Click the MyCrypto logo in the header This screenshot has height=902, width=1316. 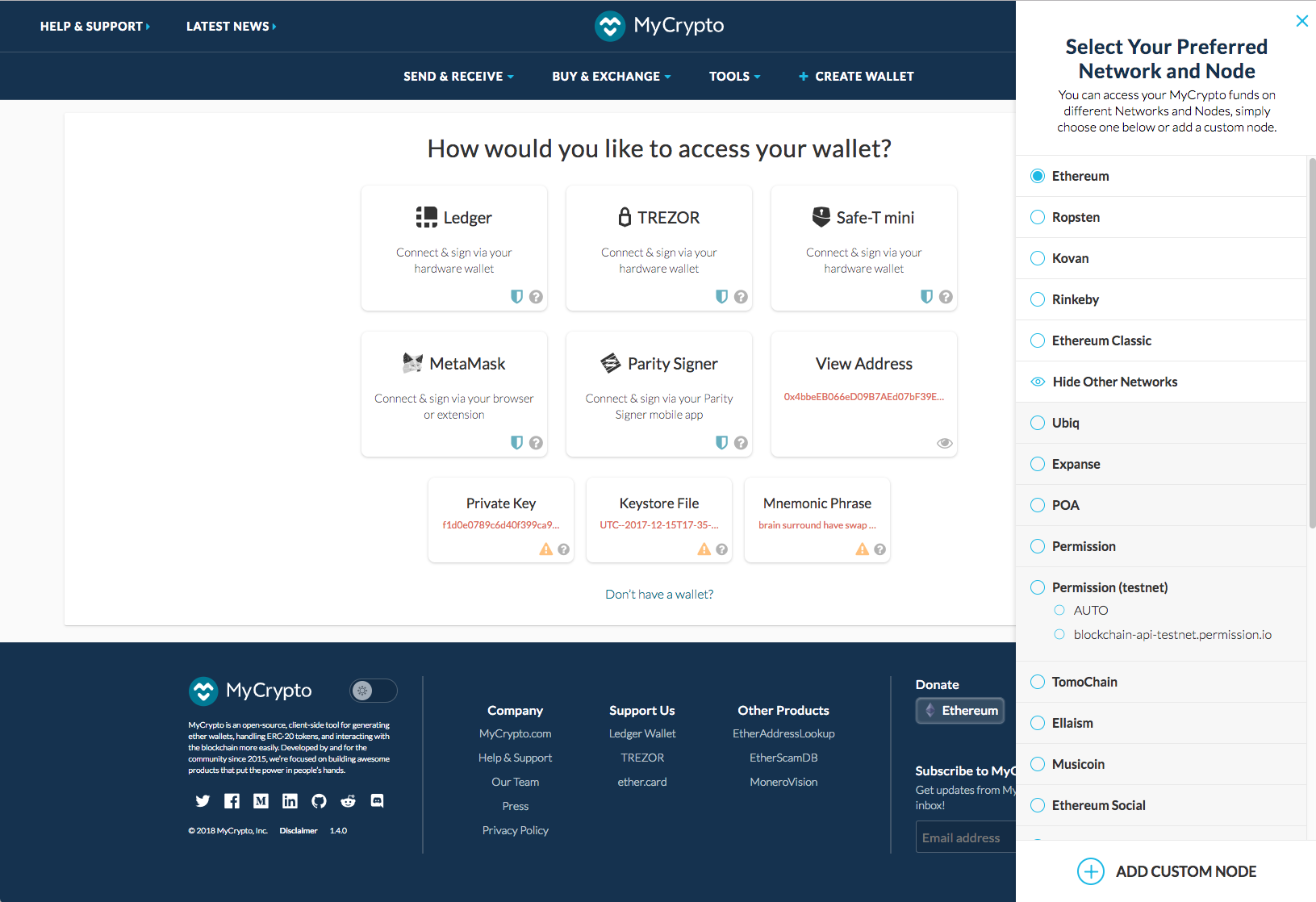tap(659, 26)
